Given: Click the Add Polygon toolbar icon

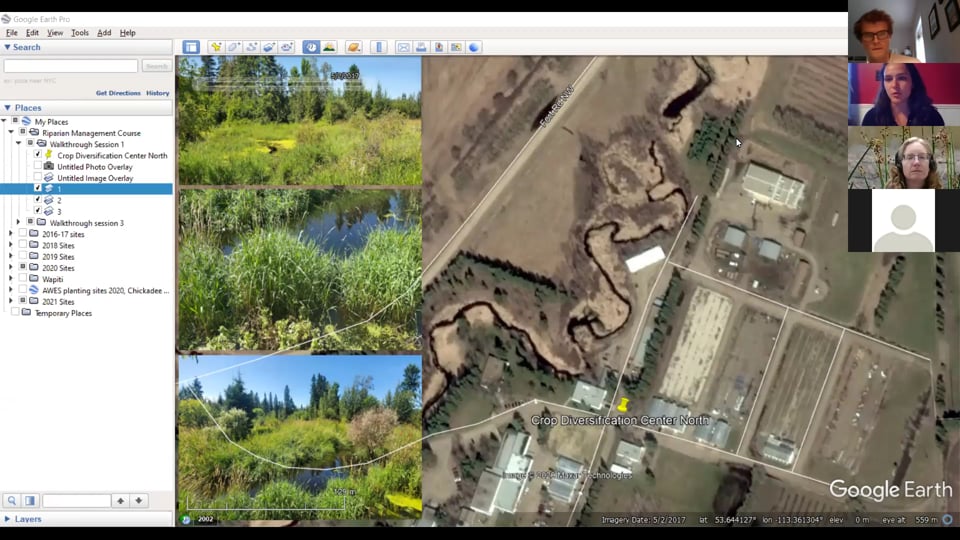Looking at the screenshot, I should tap(234, 47).
